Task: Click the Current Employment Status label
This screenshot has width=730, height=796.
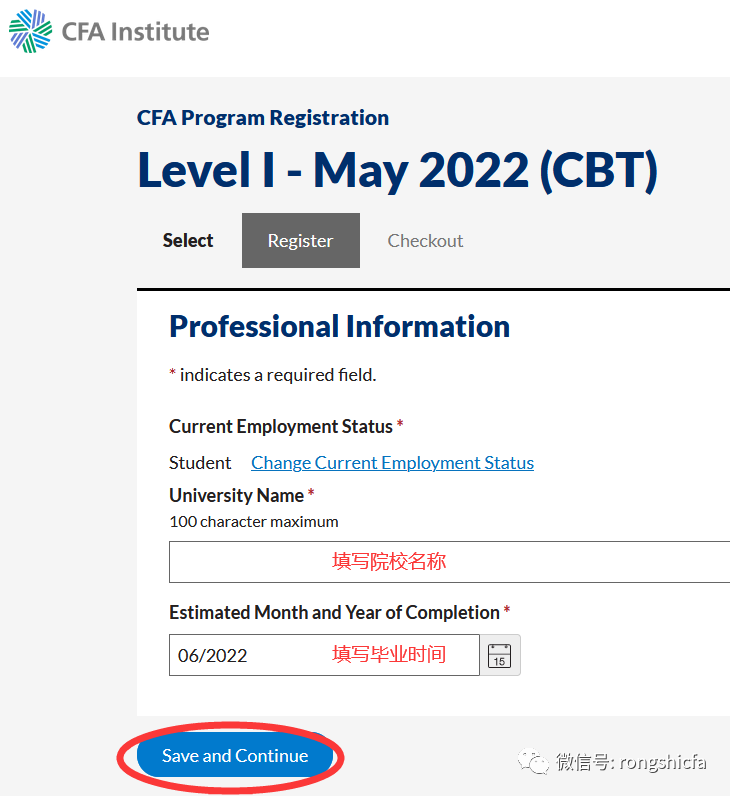Action: (281, 426)
